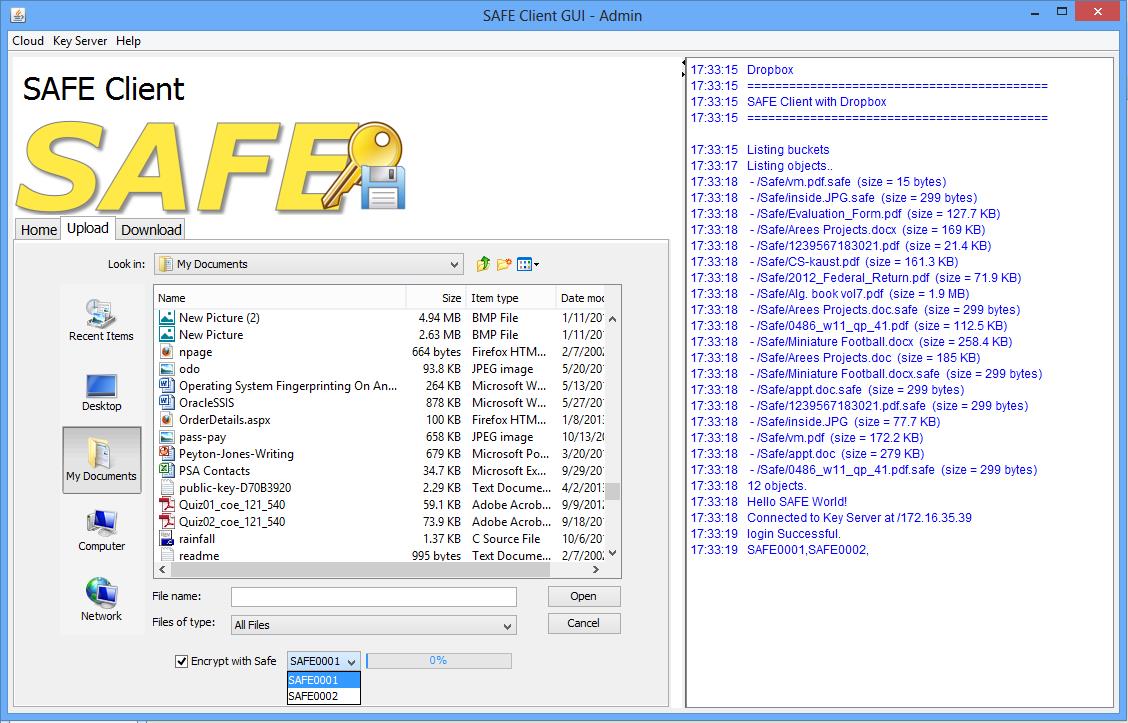Select the file named public-key-D70B3920
Image resolution: width=1128 pixels, height=723 pixels.
(235, 488)
